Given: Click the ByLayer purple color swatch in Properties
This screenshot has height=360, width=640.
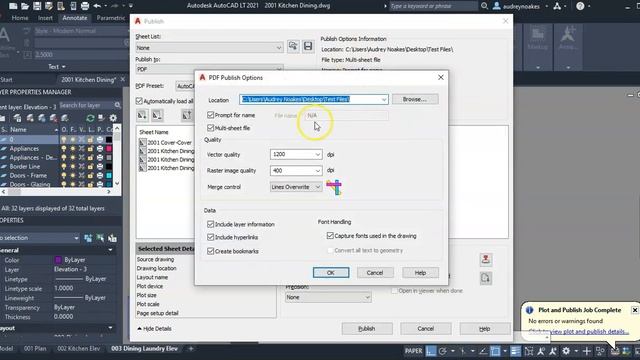Looking at the screenshot, I should (x=58, y=260).
